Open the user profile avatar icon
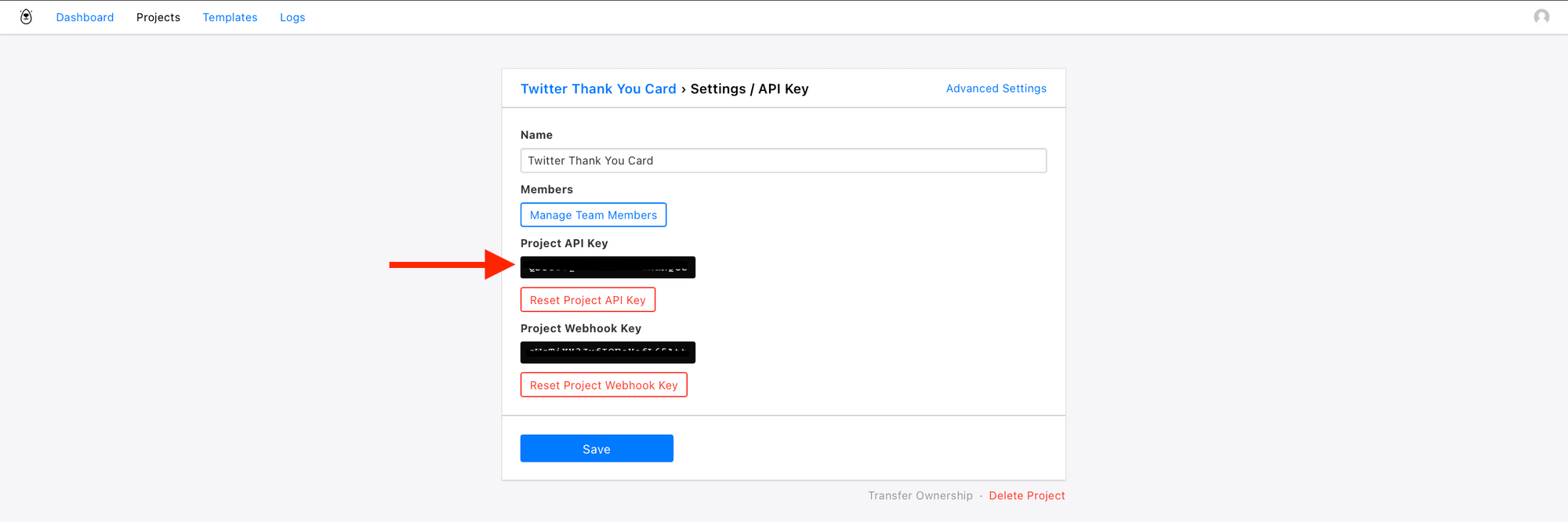This screenshot has height=522, width=1568. point(1541,16)
